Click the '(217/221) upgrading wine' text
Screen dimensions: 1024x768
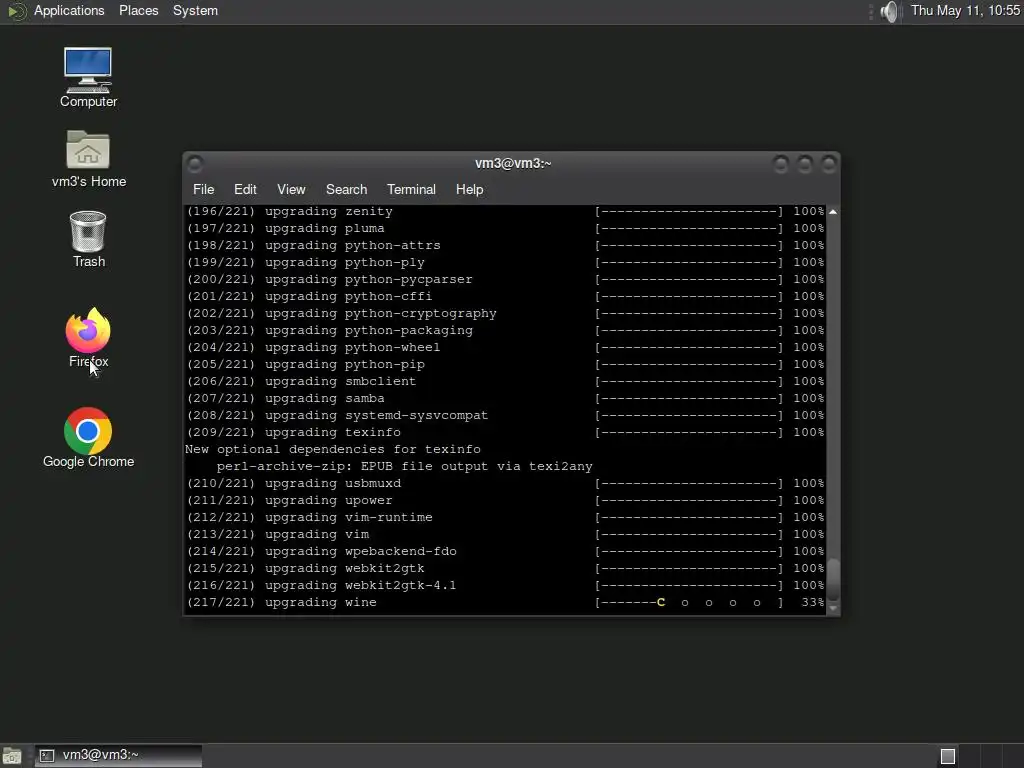click(x=281, y=603)
